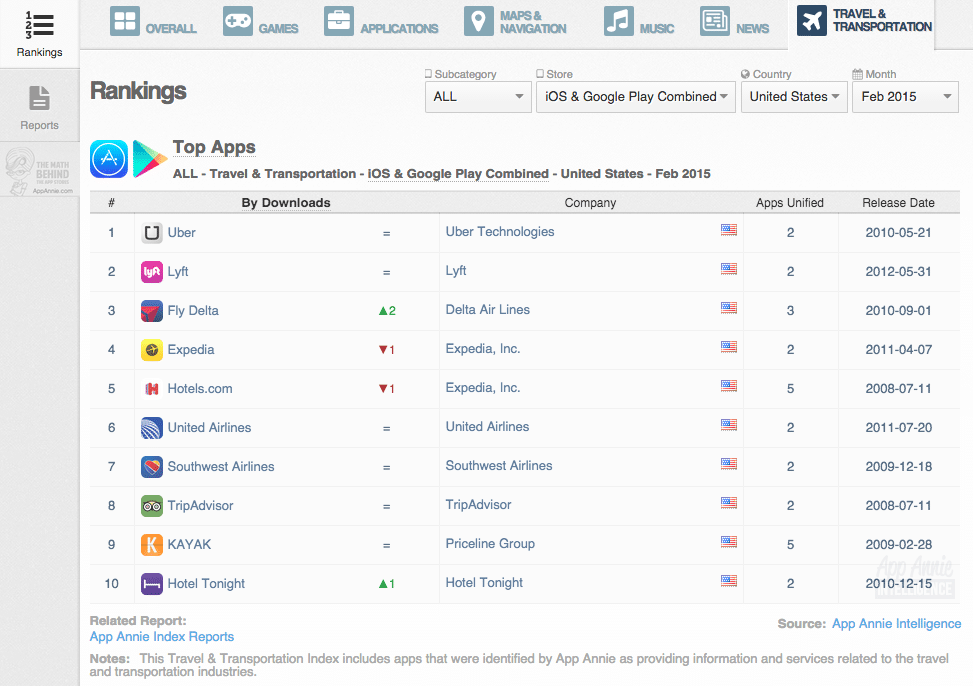973x686 pixels.
Task: Click Hotel Tonight up 1 rank change
Action: [x=387, y=584]
